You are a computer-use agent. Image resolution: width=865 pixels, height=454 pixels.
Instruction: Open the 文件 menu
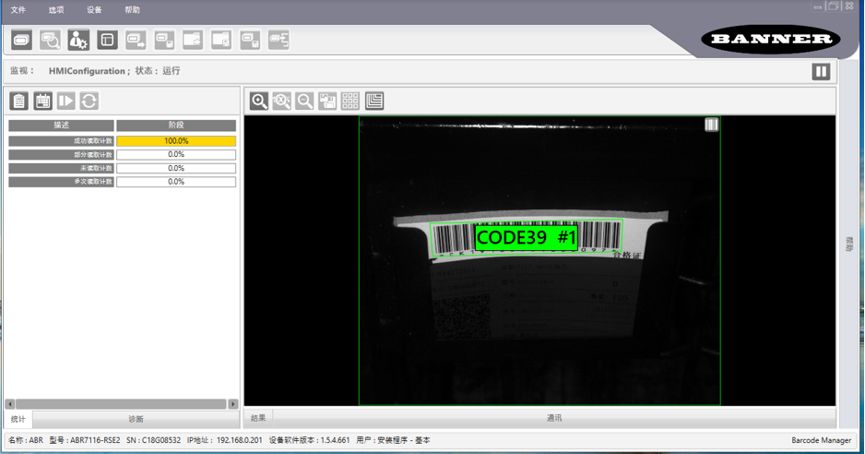pos(18,10)
